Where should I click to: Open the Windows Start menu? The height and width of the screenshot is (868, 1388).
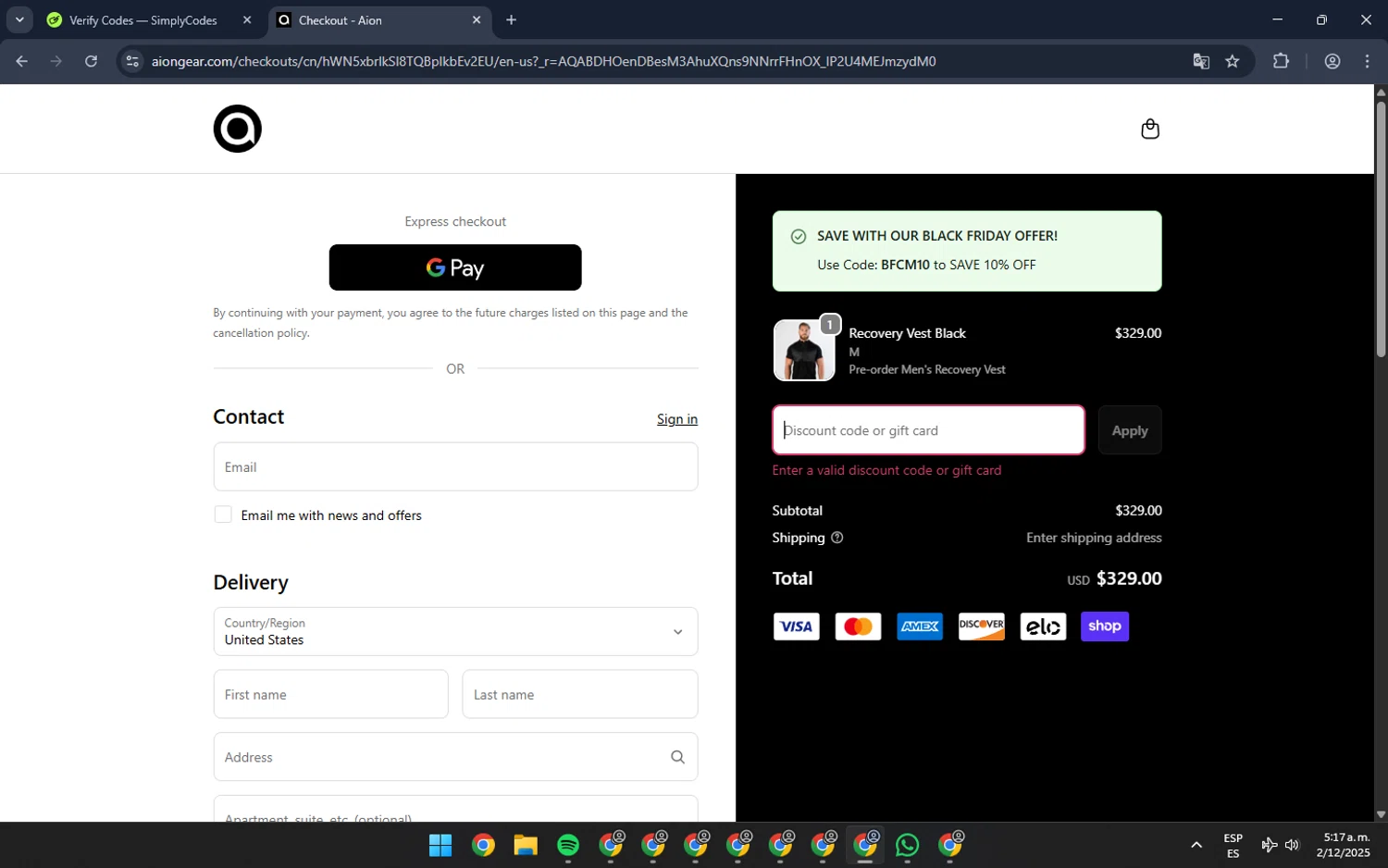pyautogui.click(x=440, y=845)
